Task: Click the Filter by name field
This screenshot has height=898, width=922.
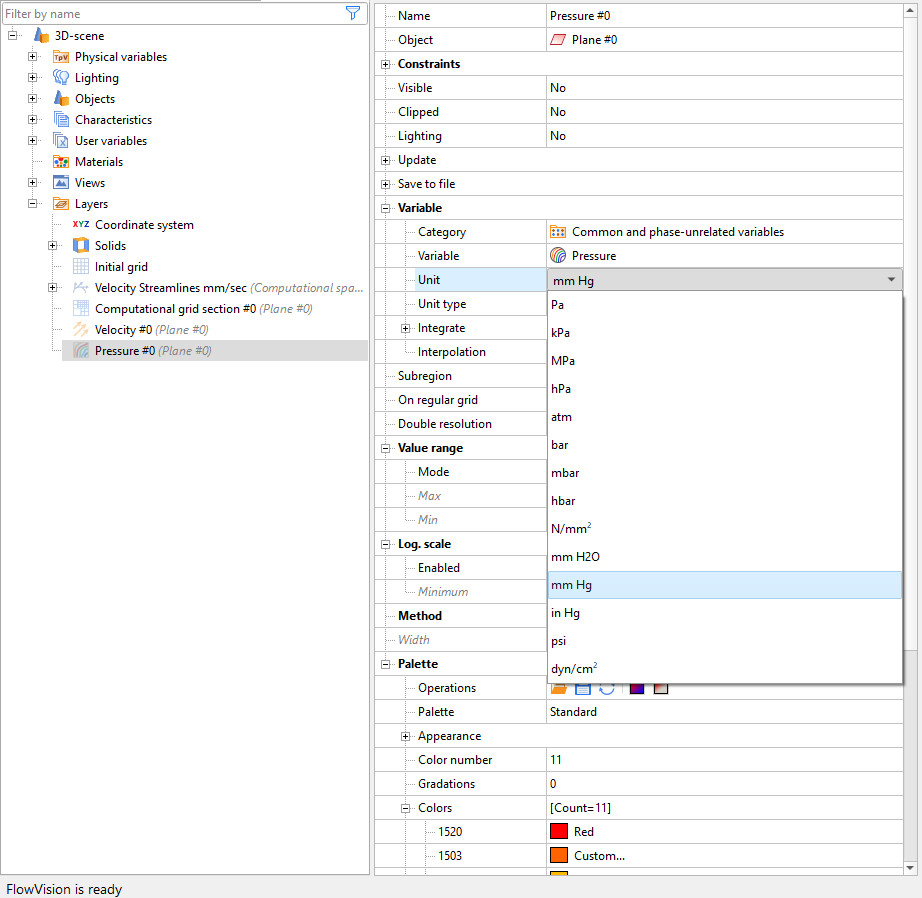Action: [170, 14]
